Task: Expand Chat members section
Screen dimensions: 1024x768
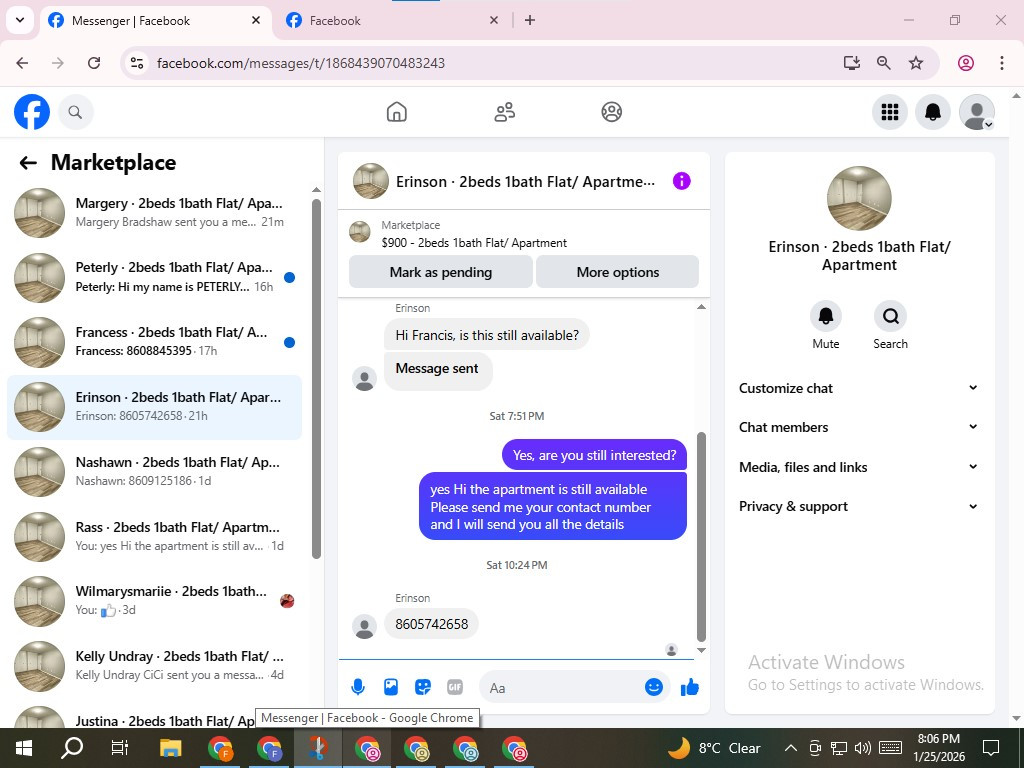Action: [859, 427]
